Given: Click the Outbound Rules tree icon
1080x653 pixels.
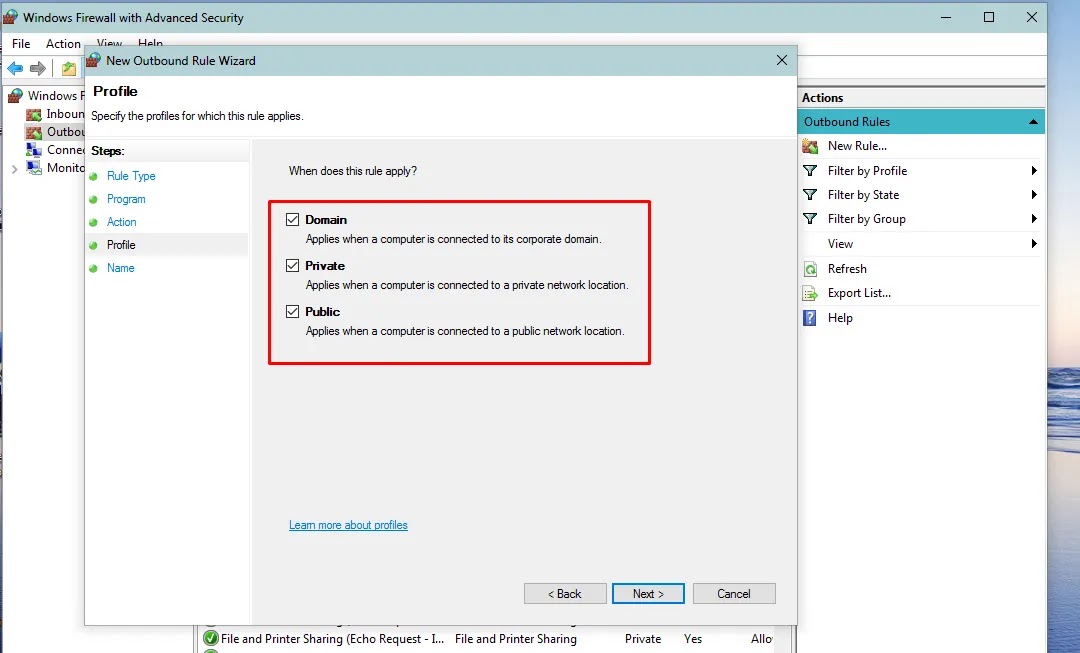Looking at the screenshot, I should (x=34, y=132).
